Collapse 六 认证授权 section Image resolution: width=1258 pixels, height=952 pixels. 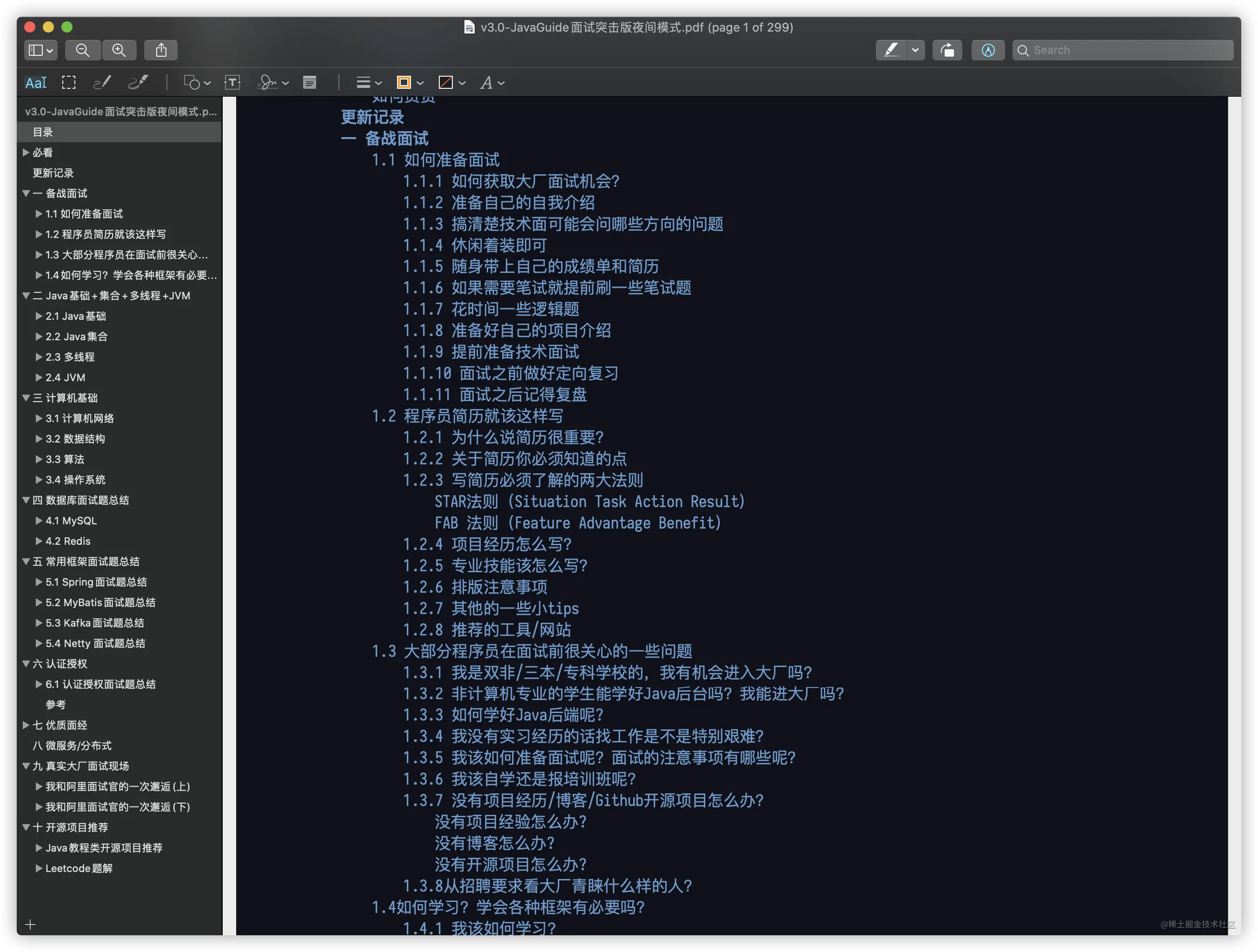point(26,664)
